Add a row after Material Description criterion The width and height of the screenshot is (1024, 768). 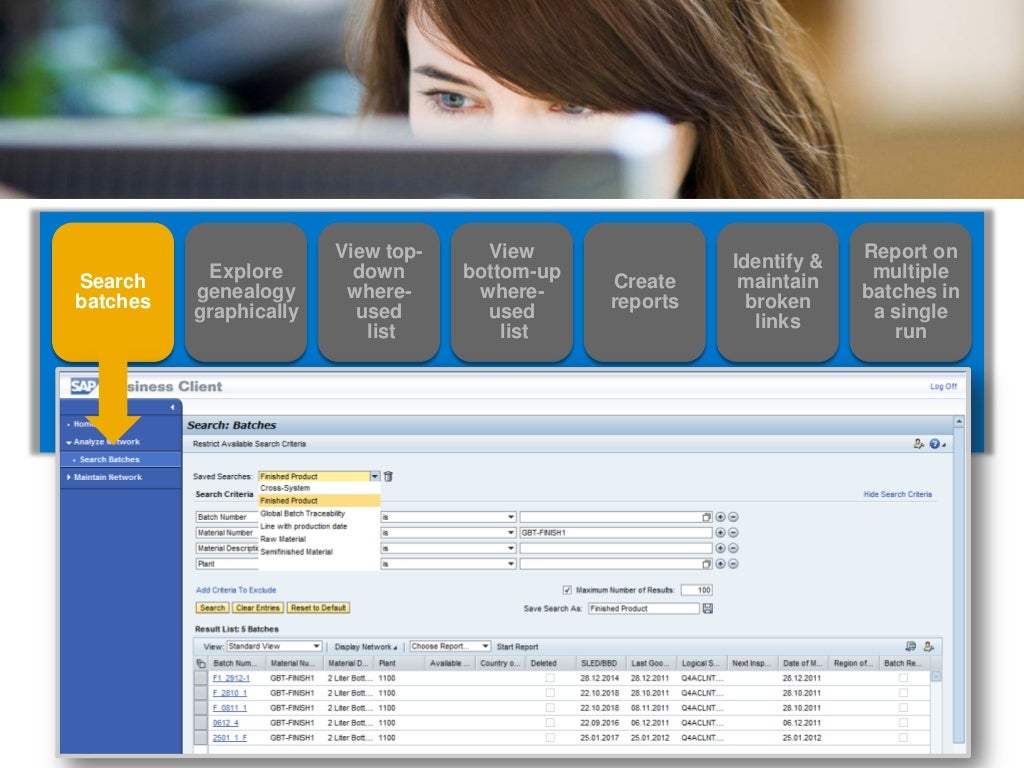720,548
